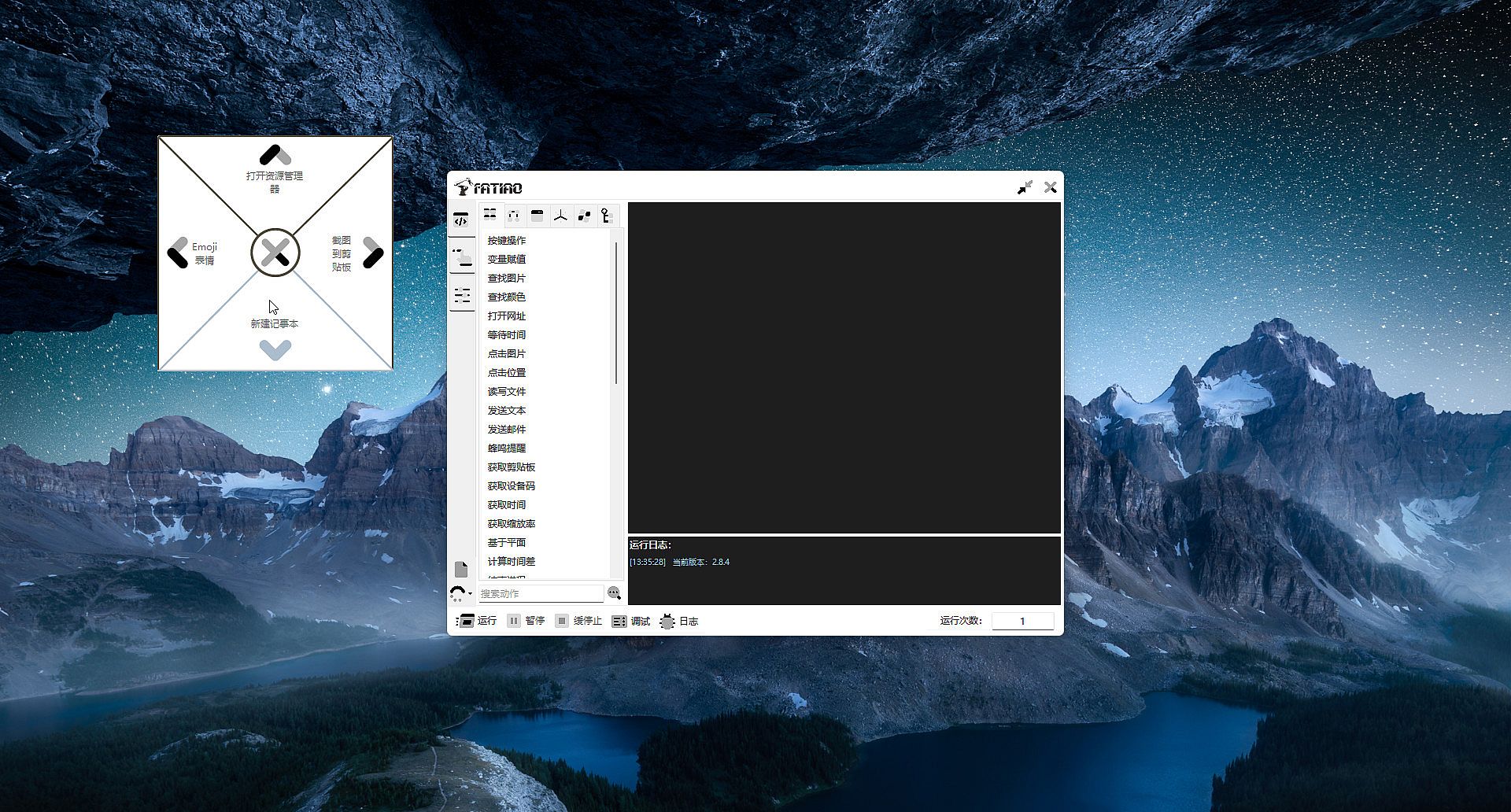Image resolution: width=1511 pixels, height=812 pixels.
Task: Select 发送邮件 in the action list
Action: (x=506, y=430)
